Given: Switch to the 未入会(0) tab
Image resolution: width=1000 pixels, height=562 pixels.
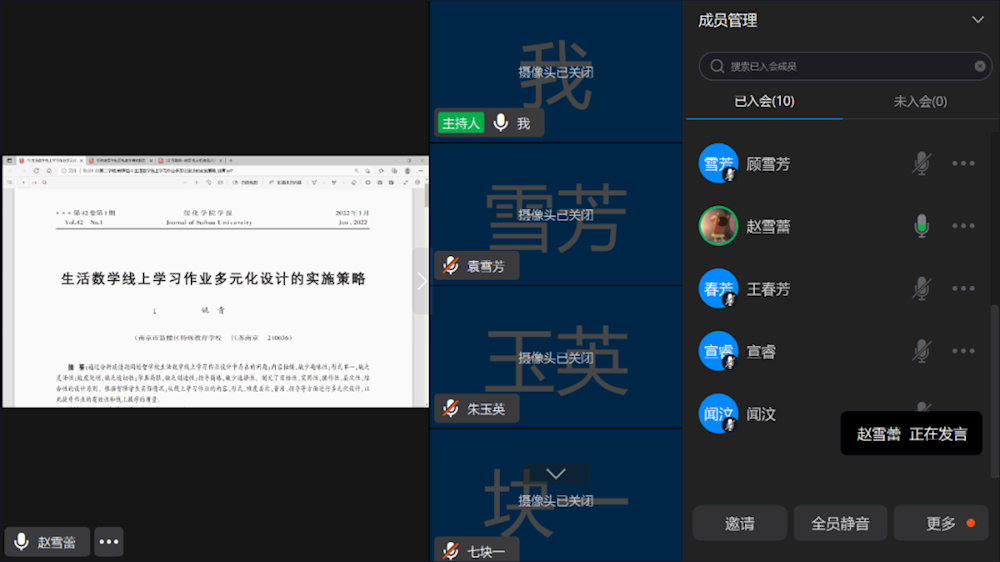Looking at the screenshot, I should (920, 101).
